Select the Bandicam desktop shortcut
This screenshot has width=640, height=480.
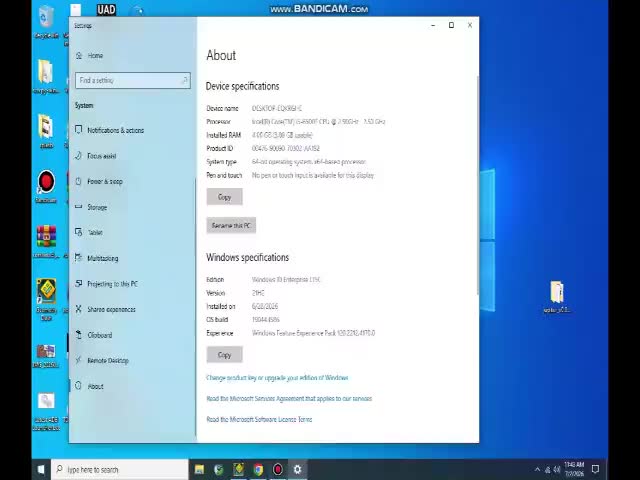[x=46, y=187]
